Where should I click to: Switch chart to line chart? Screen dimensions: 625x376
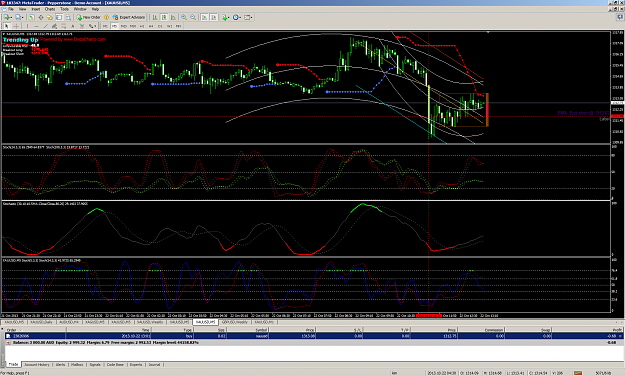pos(173,17)
